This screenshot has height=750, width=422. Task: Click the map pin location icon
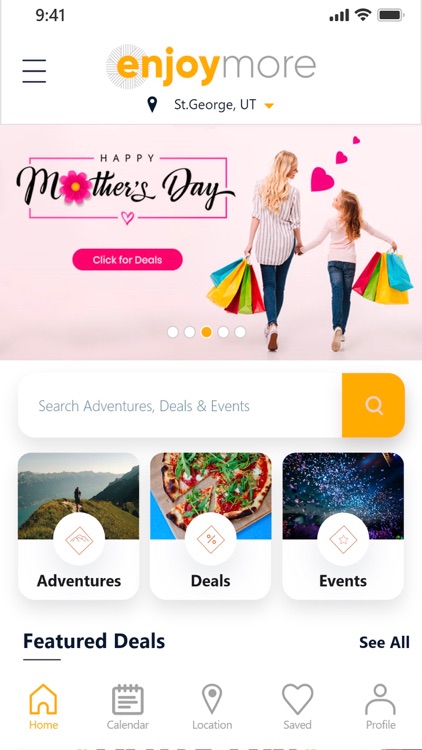tap(152, 104)
